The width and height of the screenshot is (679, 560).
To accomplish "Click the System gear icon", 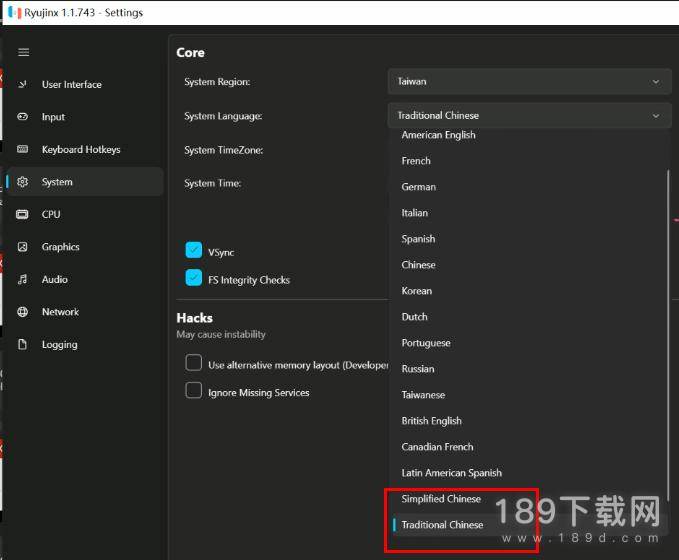I will pos(23,182).
